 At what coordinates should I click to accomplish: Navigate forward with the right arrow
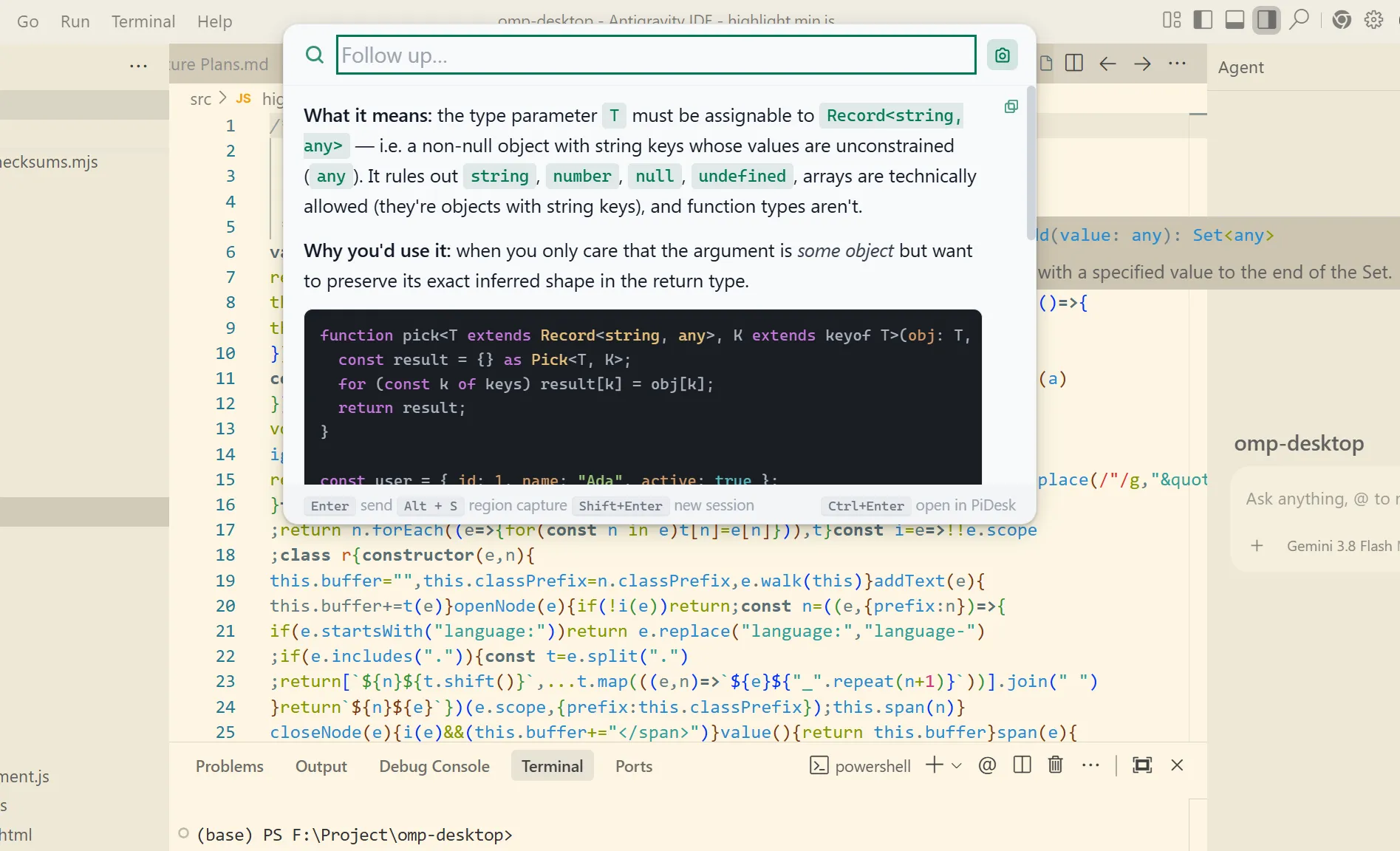click(1142, 64)
